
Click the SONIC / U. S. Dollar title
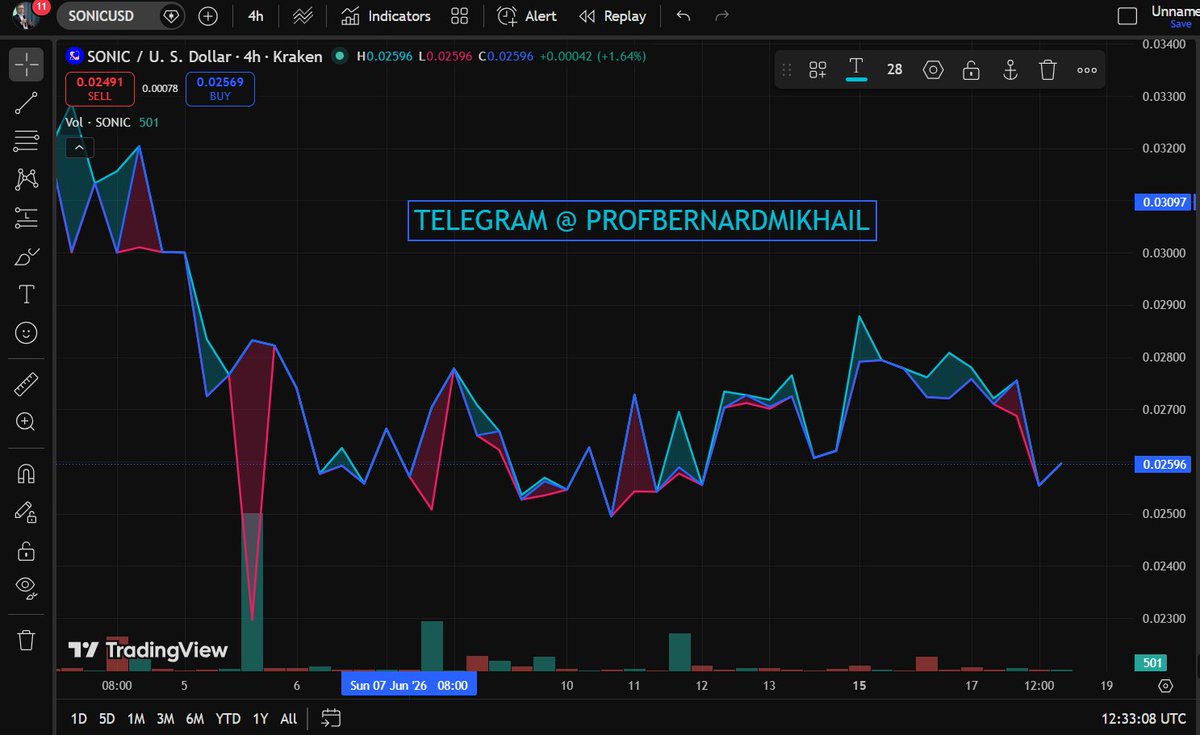[x=203, y=57]
